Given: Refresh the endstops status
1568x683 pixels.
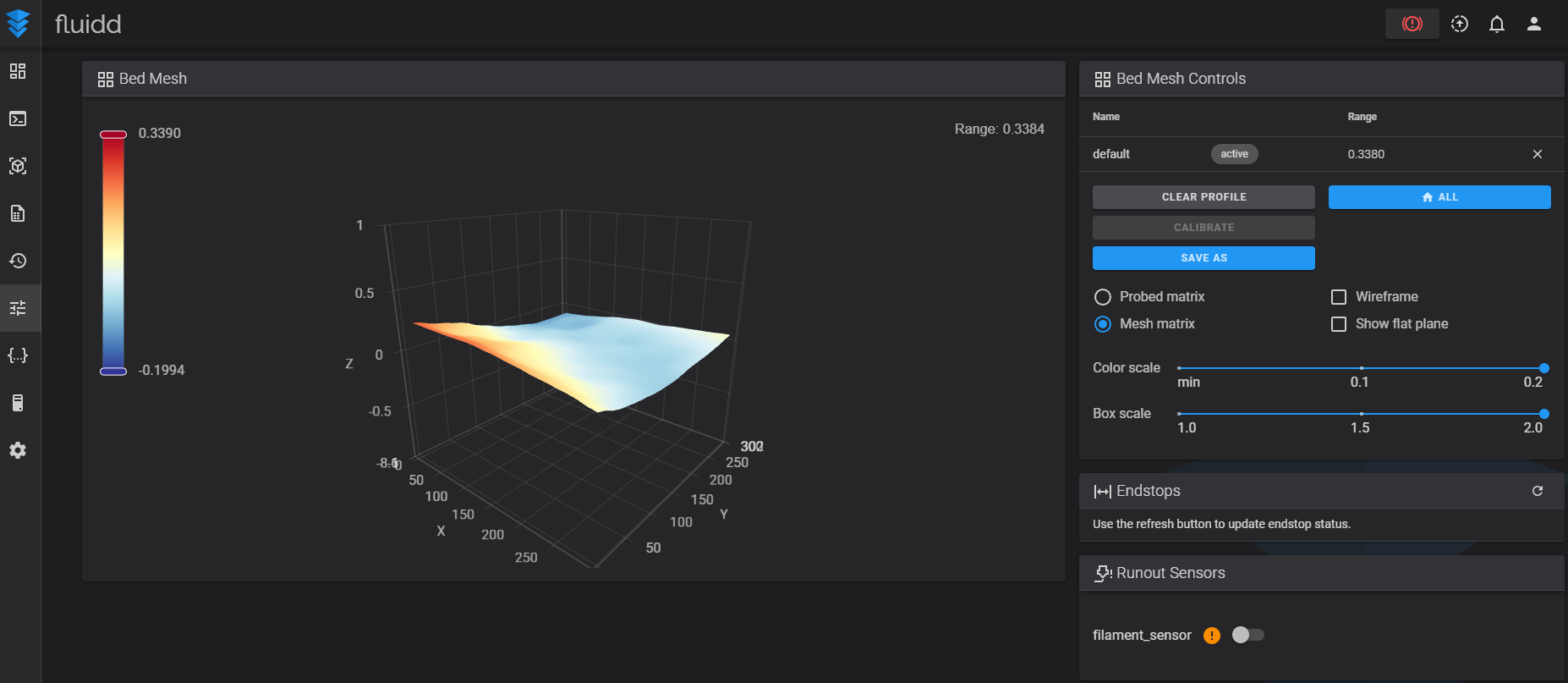Looking at the screenshot, I should coord(1537,491).
